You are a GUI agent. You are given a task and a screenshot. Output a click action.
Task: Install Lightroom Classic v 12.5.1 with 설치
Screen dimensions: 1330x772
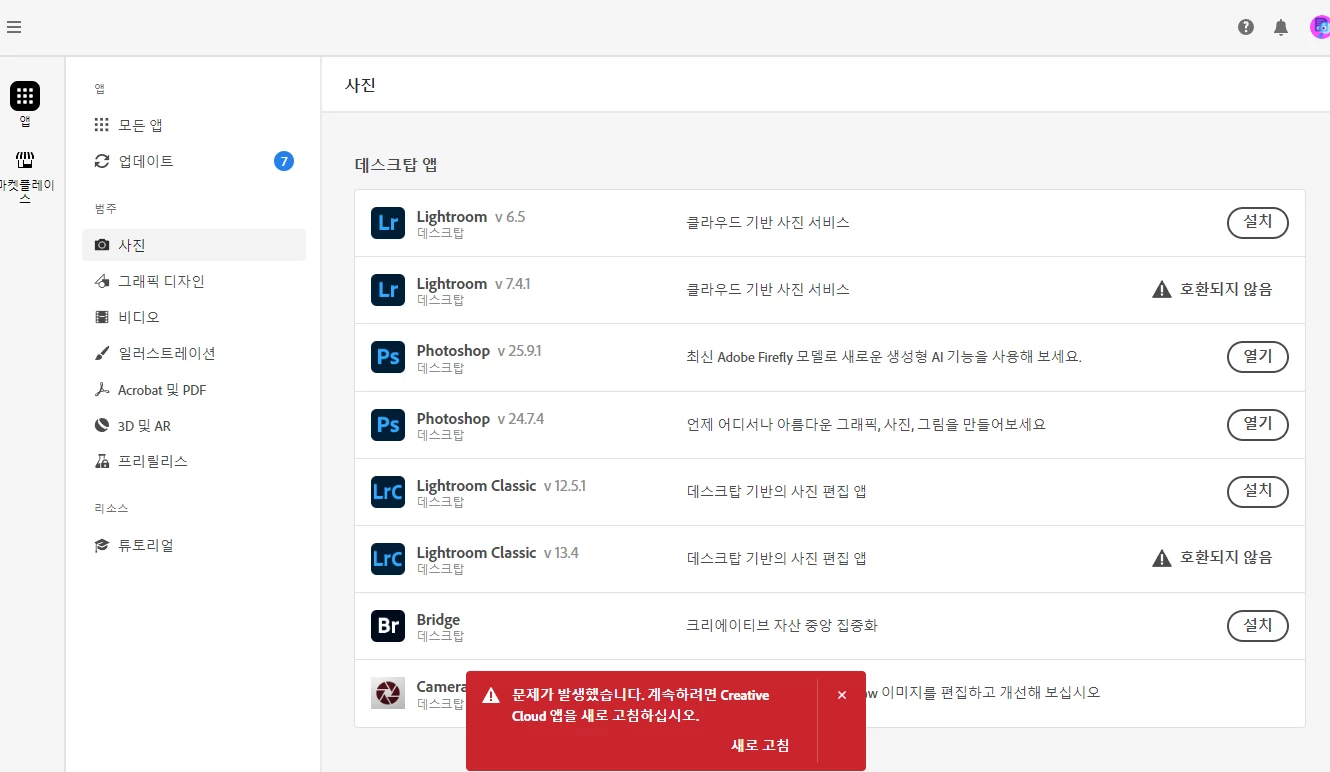(x=1257, y=492)
